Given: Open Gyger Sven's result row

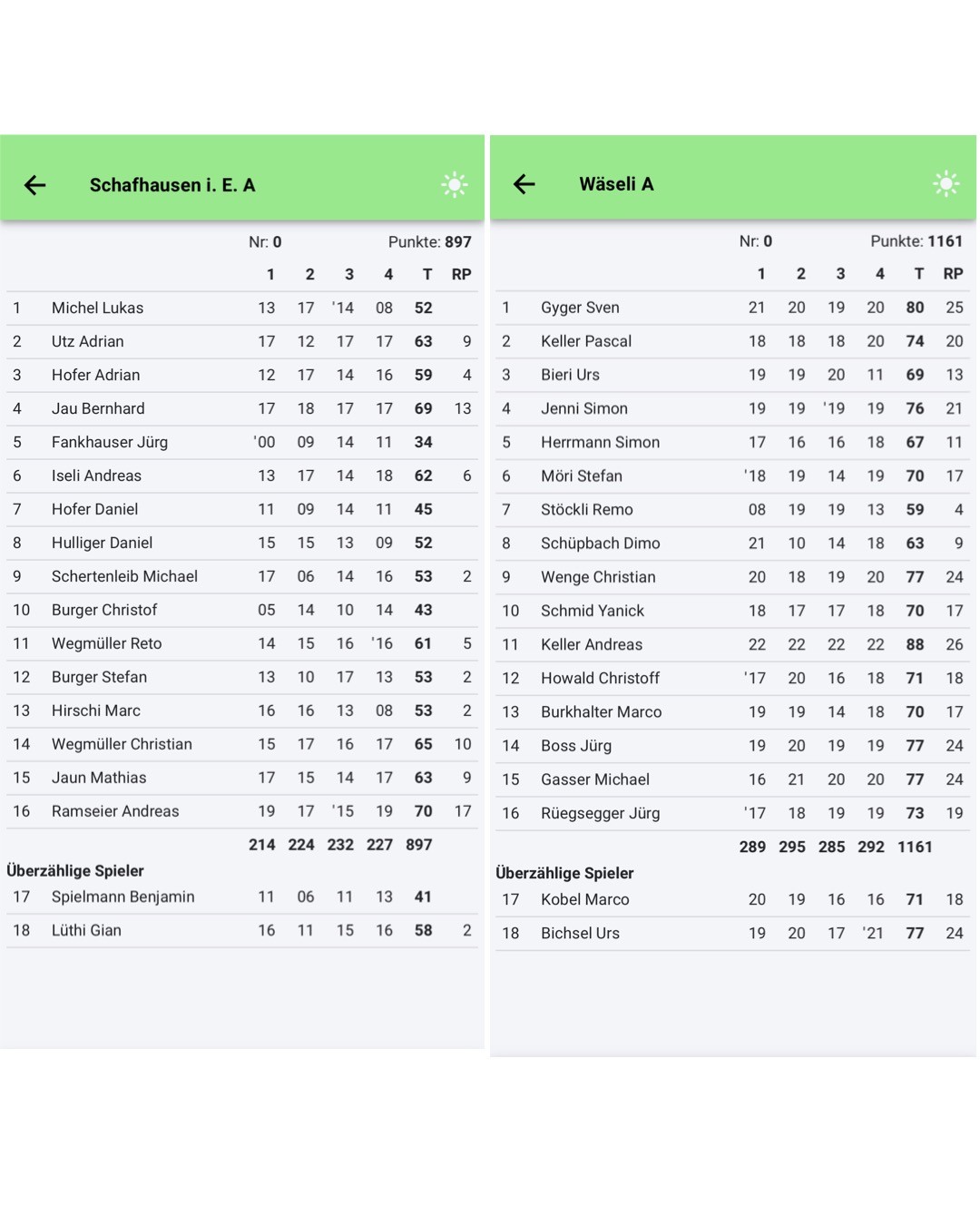Looking at the screenshot, I should pyautogui.click(x=580, y=308).
